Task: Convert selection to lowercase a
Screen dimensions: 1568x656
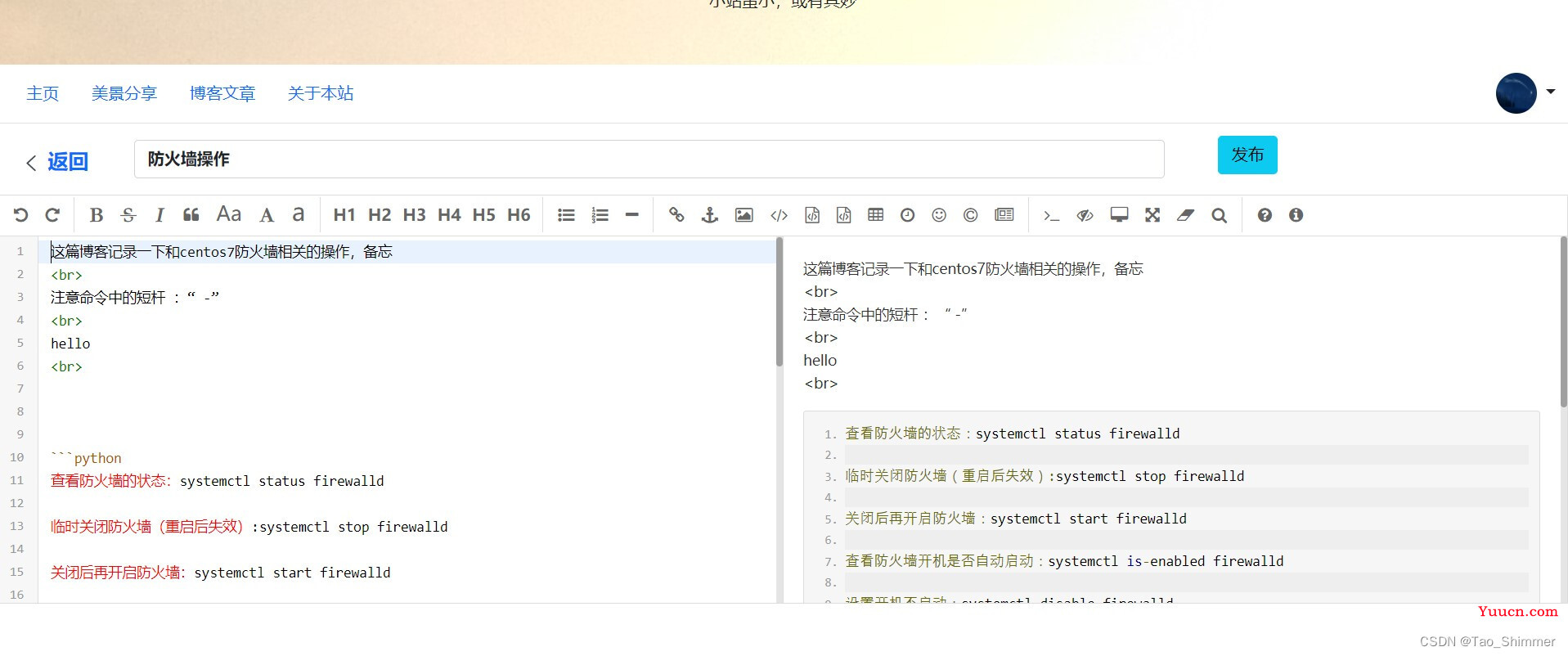Action: click(299, 214)
